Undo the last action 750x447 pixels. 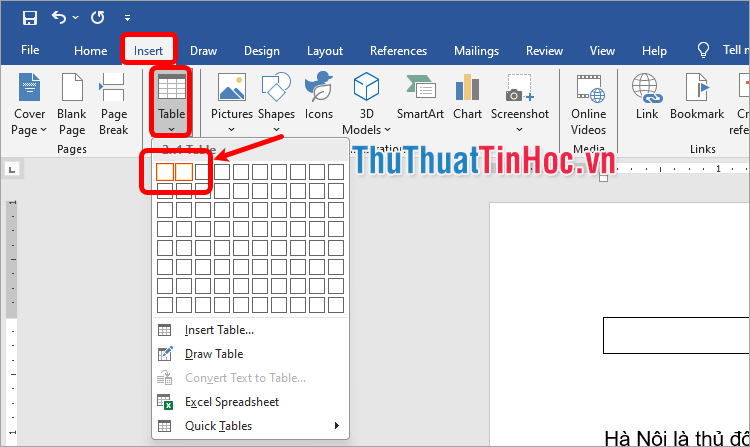click(59, 18)
